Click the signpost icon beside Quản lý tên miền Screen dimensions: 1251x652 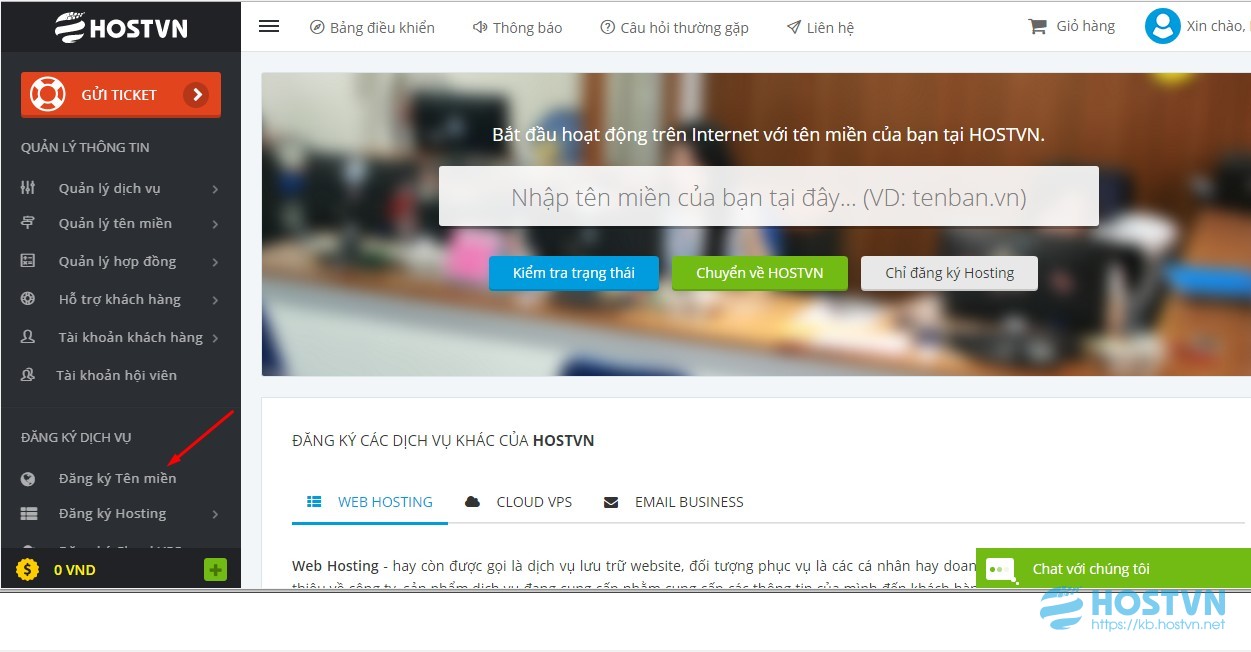click(x=28, y=223)
